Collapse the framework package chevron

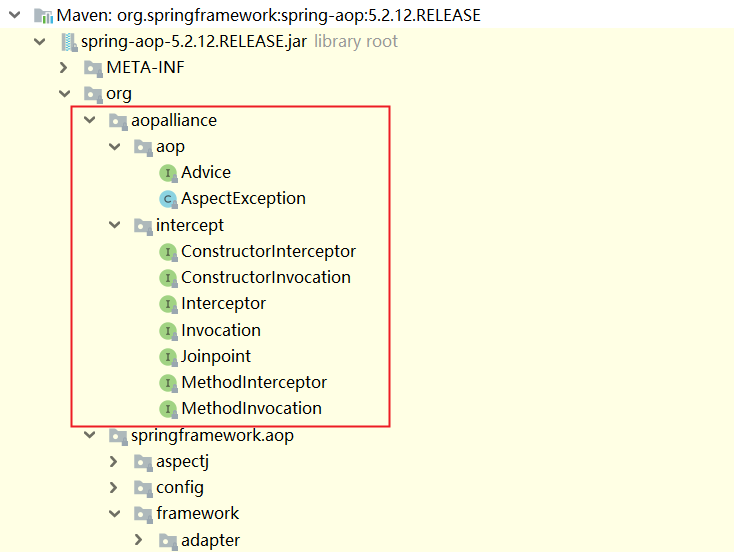115,514
